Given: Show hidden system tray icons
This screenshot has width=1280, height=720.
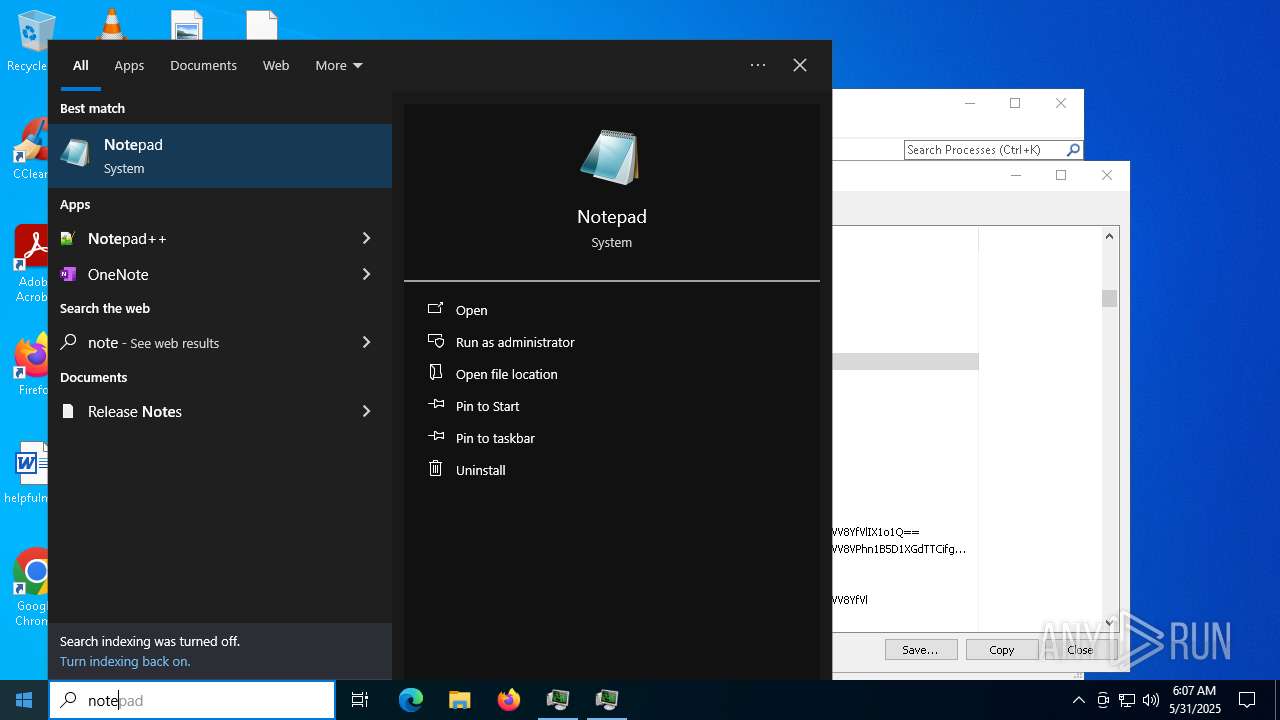Looking at the screenshot, I should [1078, 700].
